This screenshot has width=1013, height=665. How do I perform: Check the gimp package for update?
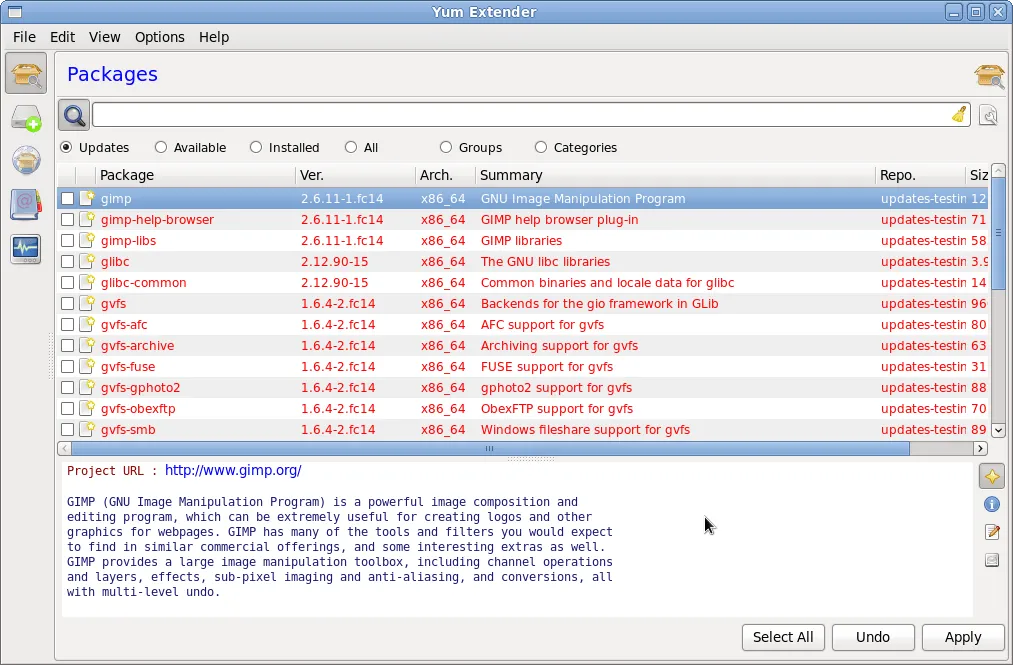point(67,198)
